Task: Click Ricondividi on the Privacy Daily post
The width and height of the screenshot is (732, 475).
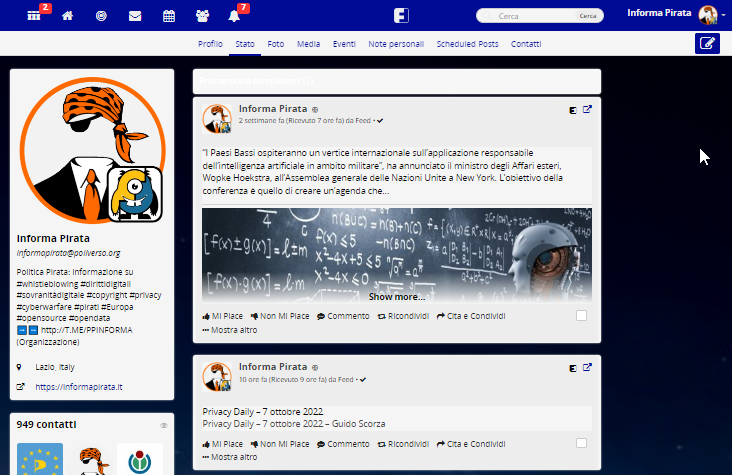Action: click(x=403, y=444)
